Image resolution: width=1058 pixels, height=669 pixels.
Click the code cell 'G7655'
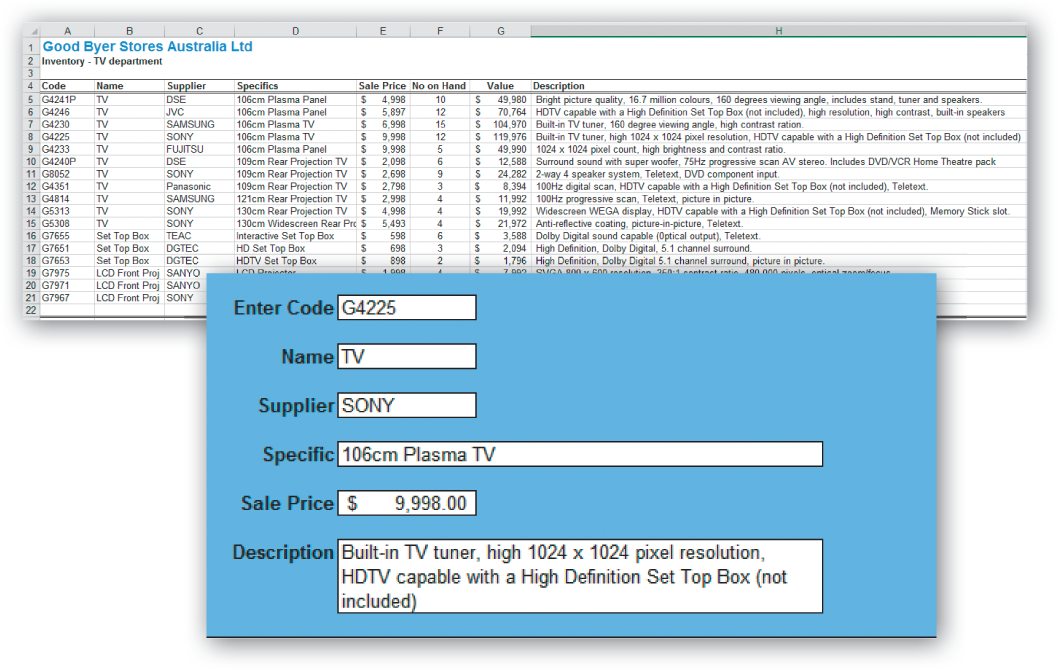click(67, 236)
